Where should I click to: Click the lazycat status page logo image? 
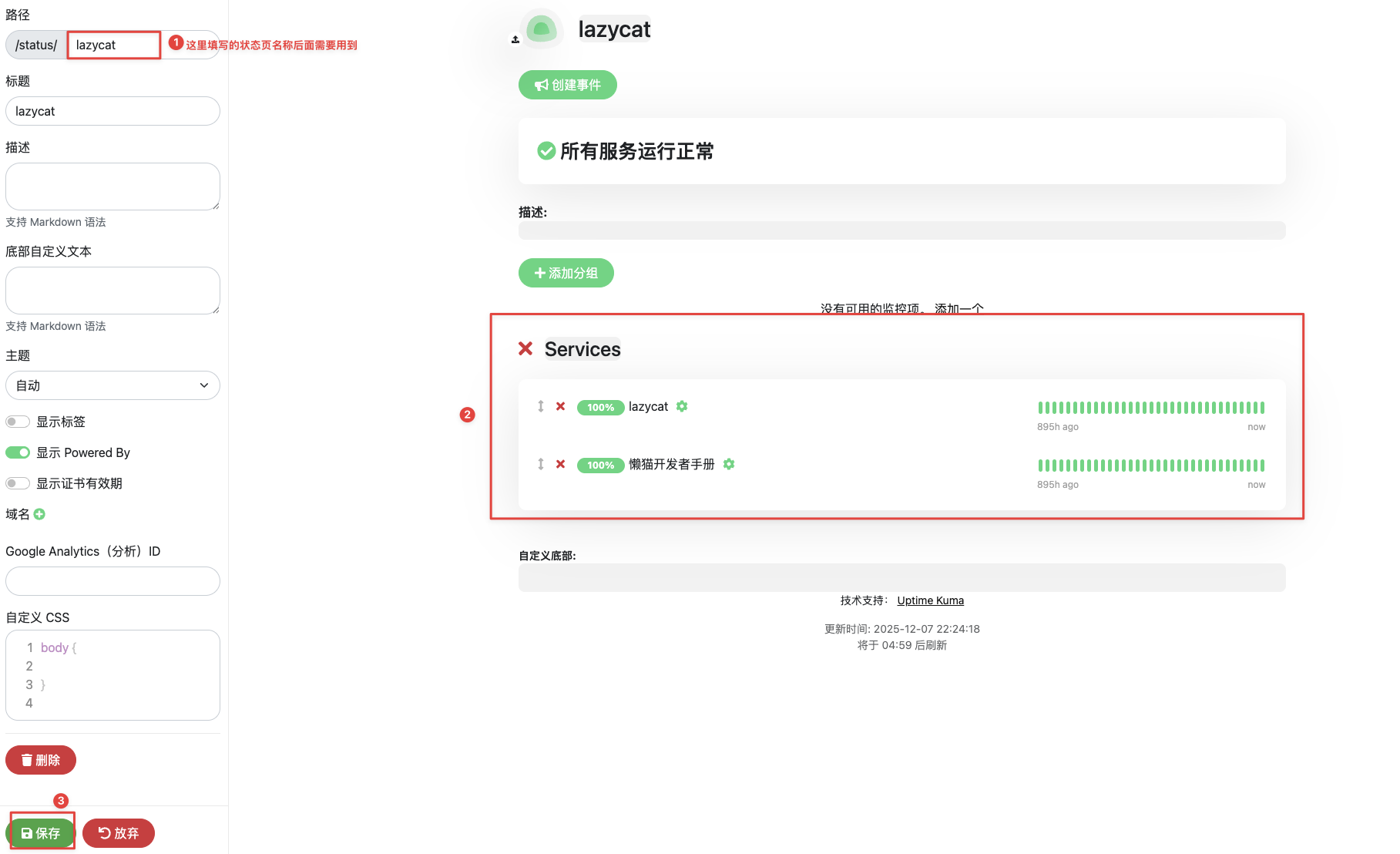(541, 29)
